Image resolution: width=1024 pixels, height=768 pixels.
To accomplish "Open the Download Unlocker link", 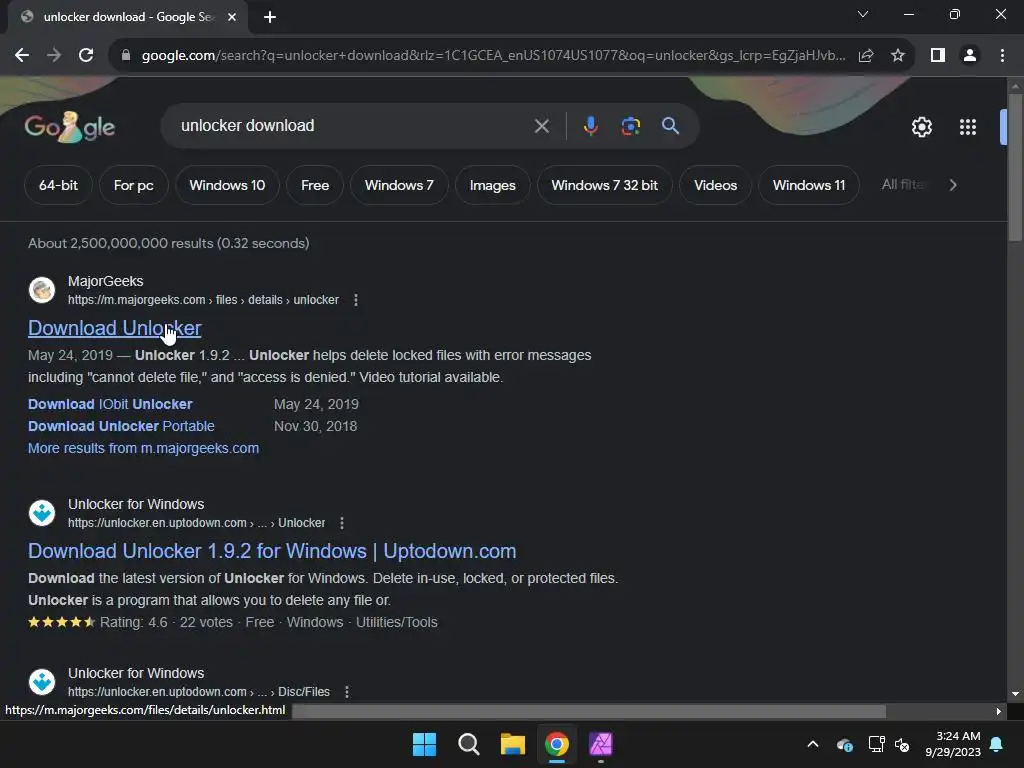I will tap(115, 328).
